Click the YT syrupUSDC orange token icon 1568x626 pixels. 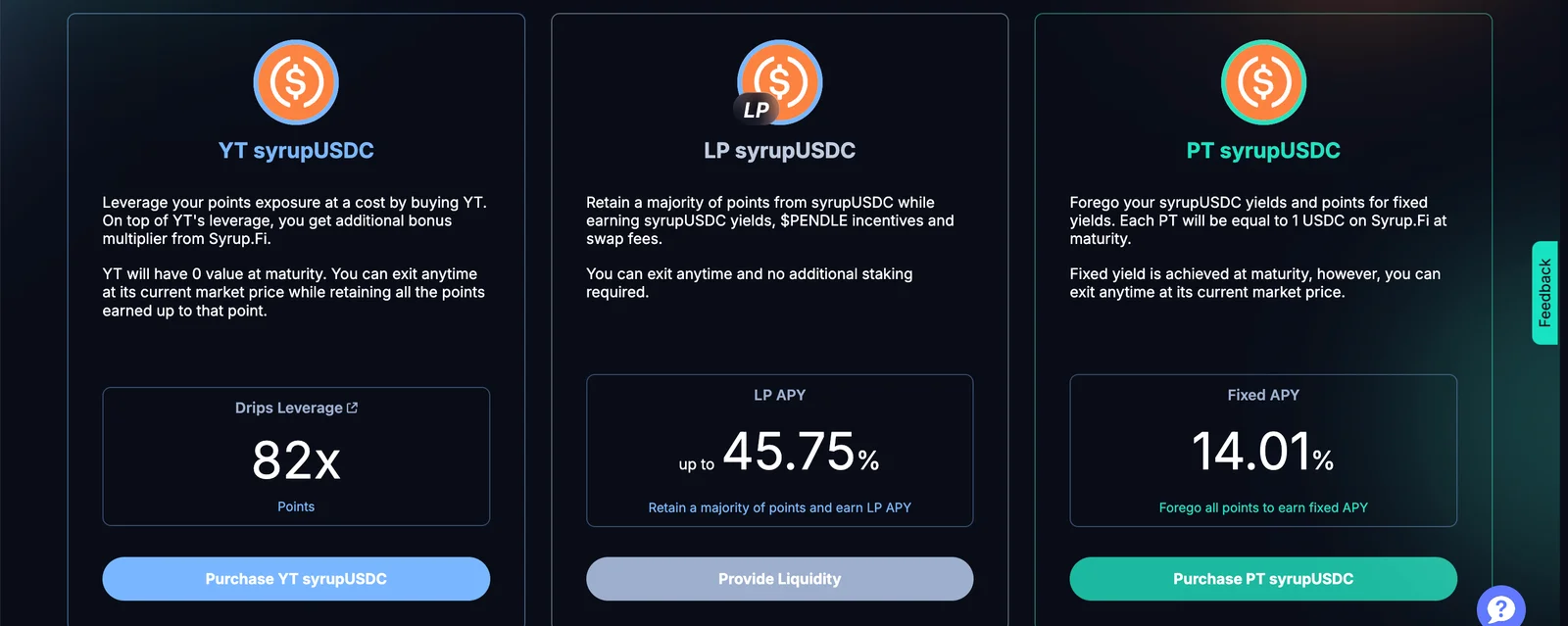coord(296,82)
